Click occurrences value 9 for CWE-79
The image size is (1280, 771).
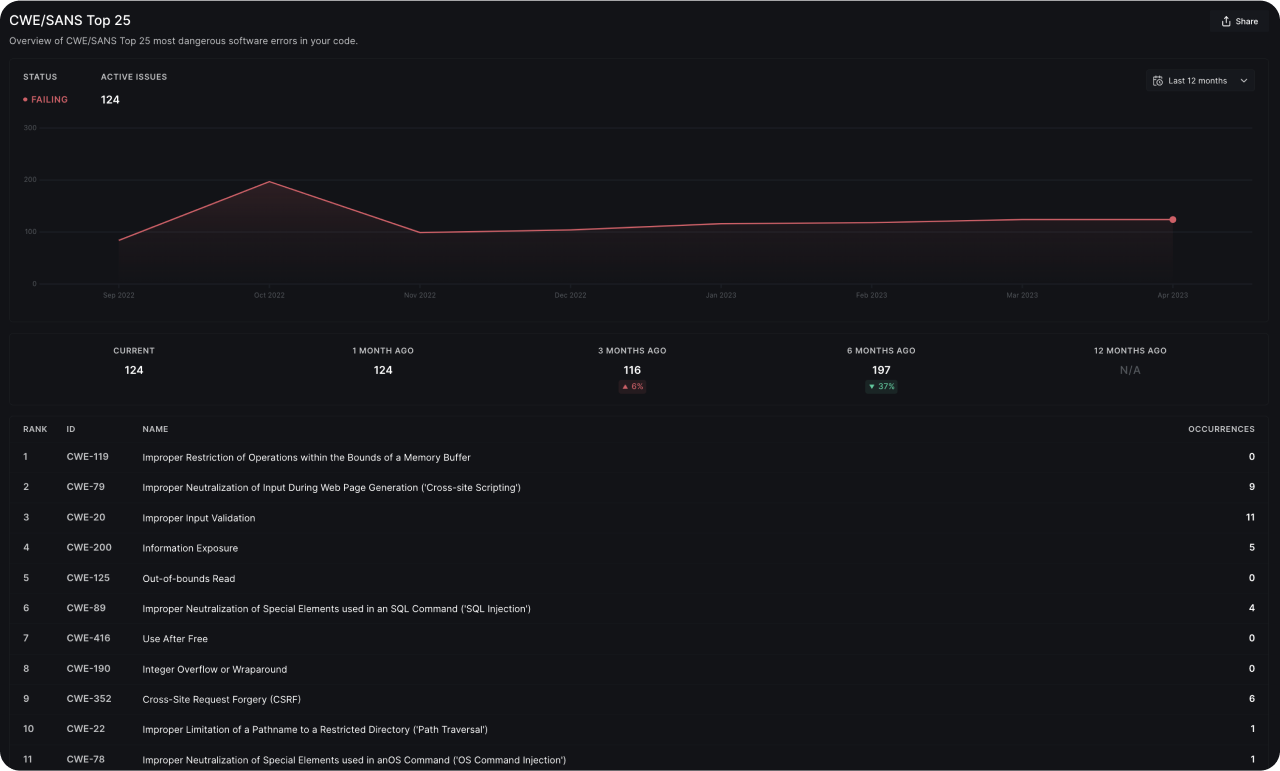click(1252, 487)
